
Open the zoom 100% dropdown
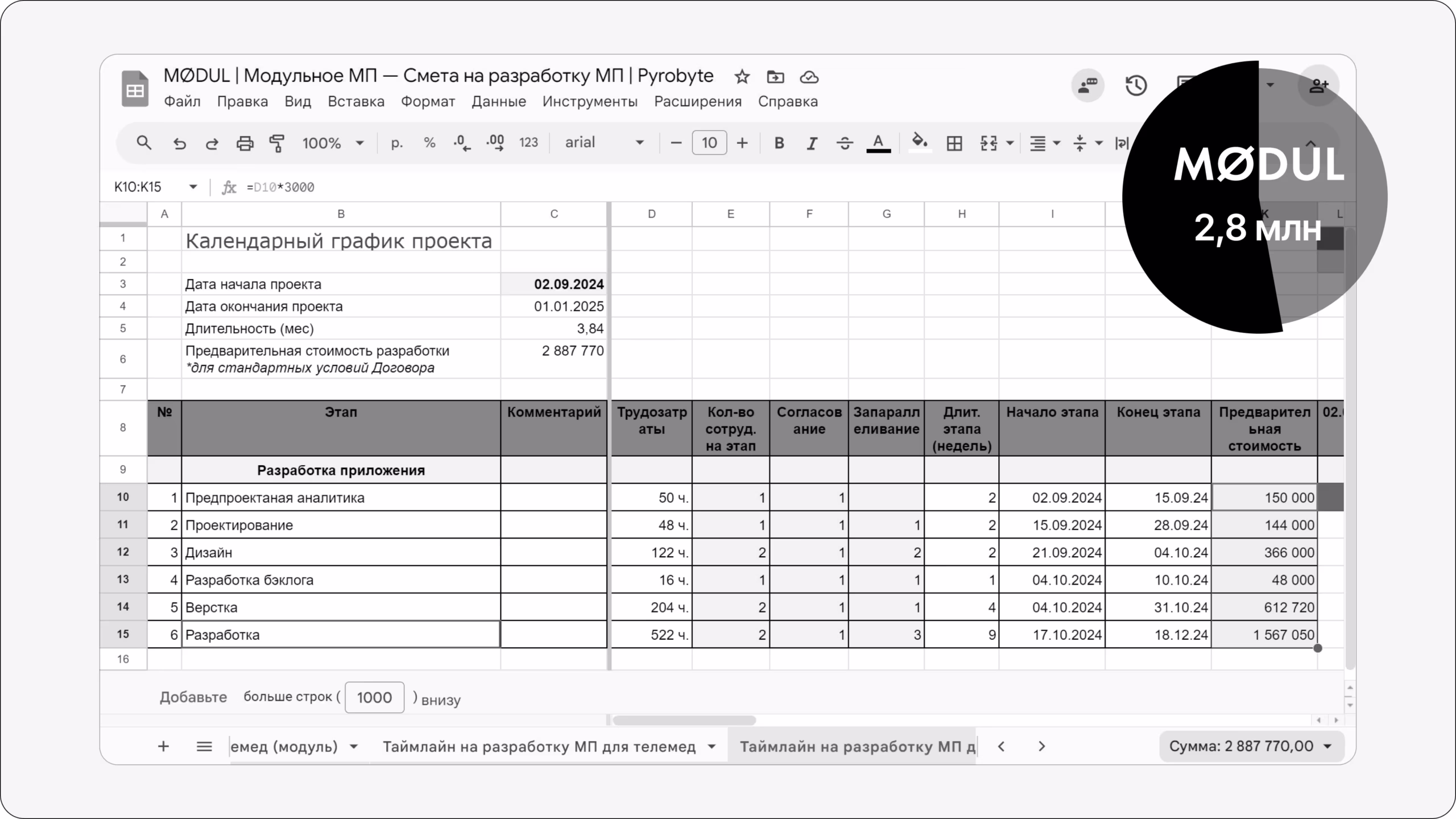pyautogui.click(x=333, y=143)
